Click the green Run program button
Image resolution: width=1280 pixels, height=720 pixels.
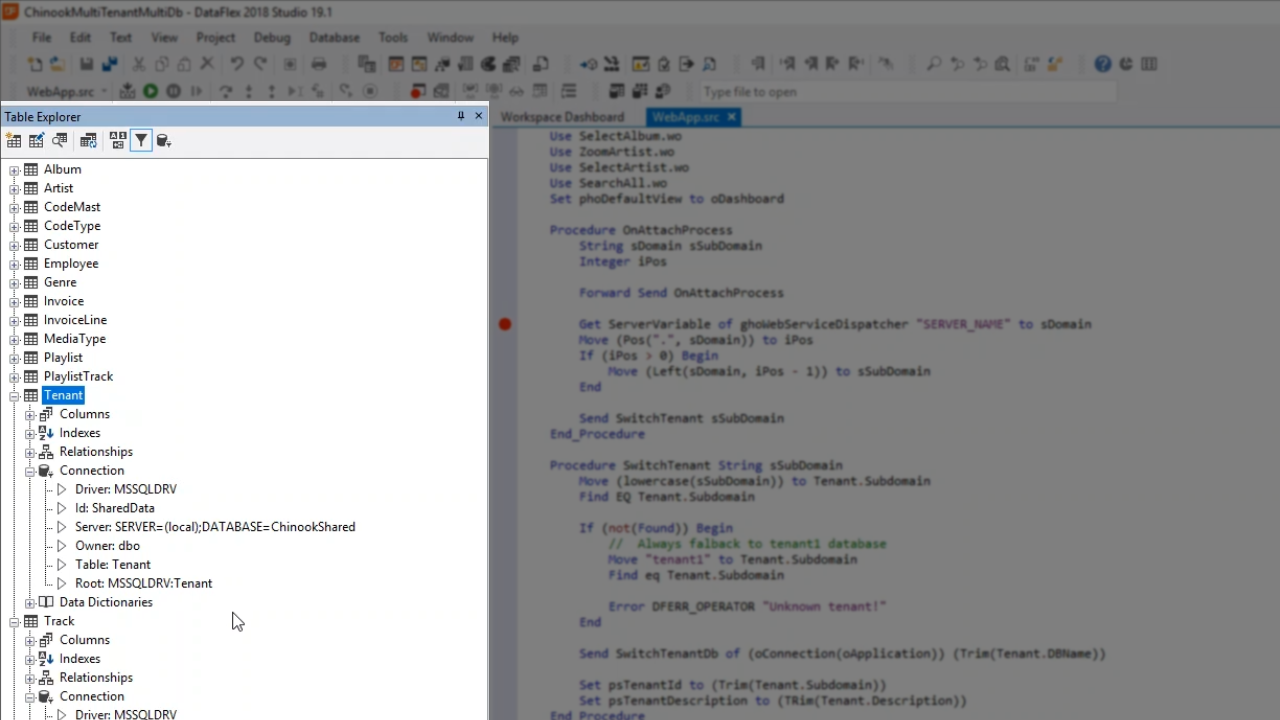coord(150,91)
